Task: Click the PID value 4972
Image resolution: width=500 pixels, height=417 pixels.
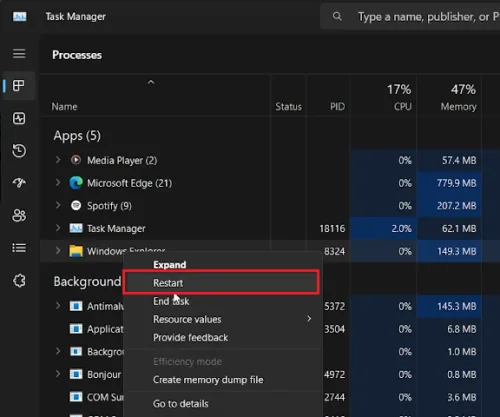Action: 335,375
